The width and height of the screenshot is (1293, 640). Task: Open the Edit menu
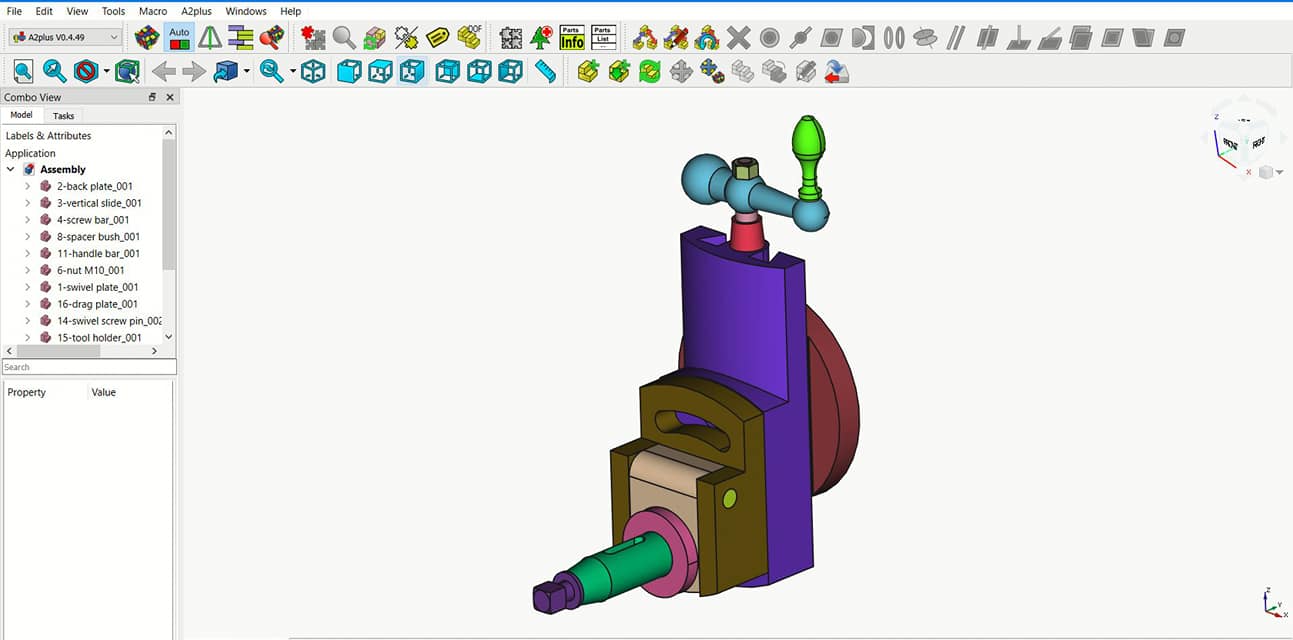[x=44, y=11]
